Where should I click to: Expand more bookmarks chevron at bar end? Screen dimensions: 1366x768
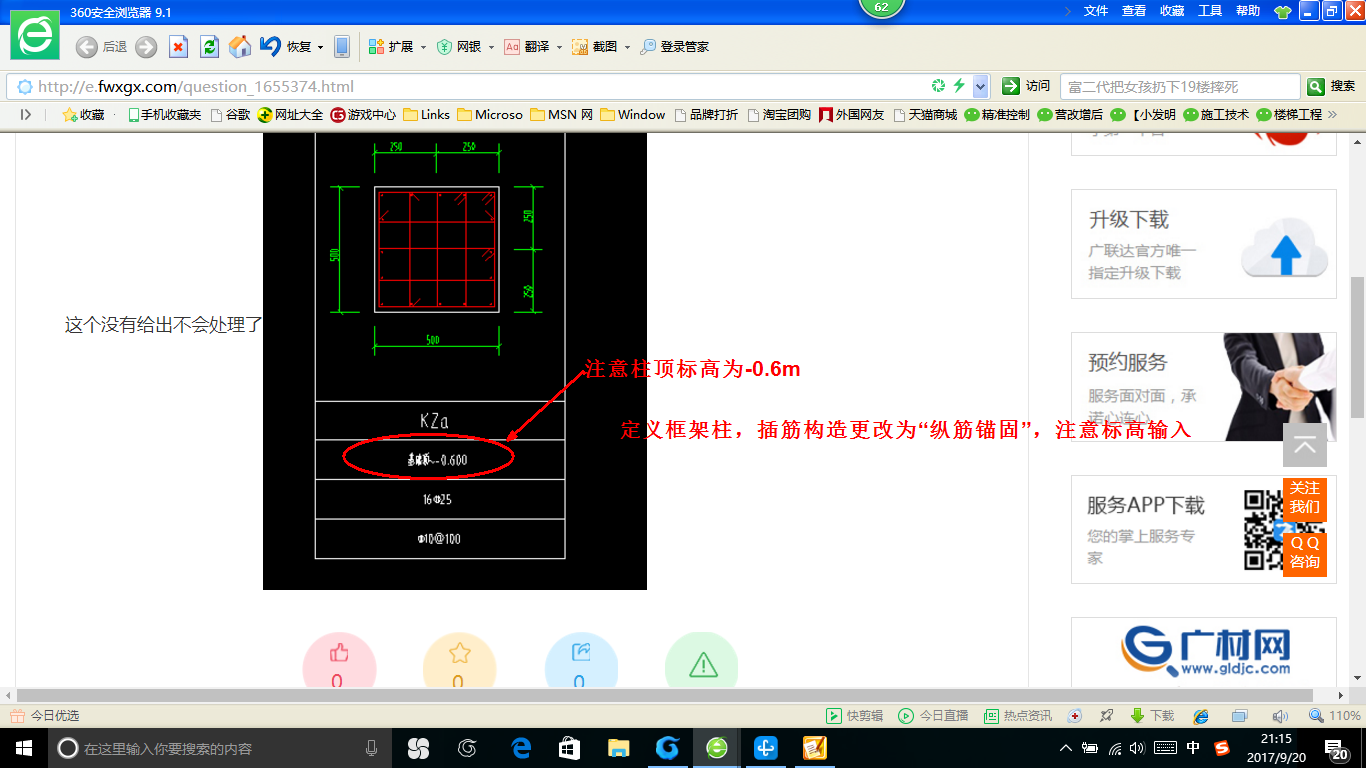(1331, 115)
